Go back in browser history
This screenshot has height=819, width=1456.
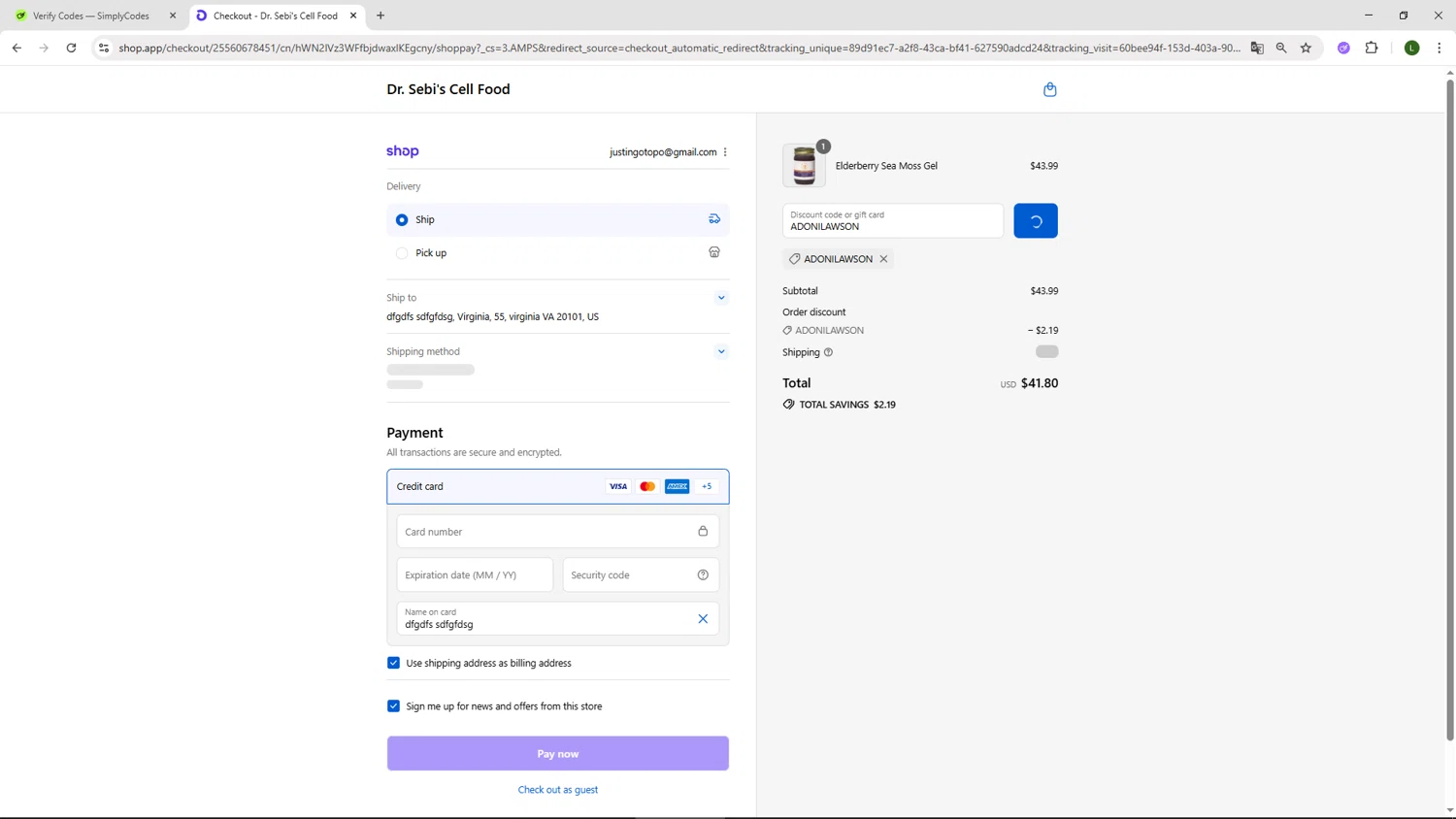pyautogui.click(x=17, y=48)
